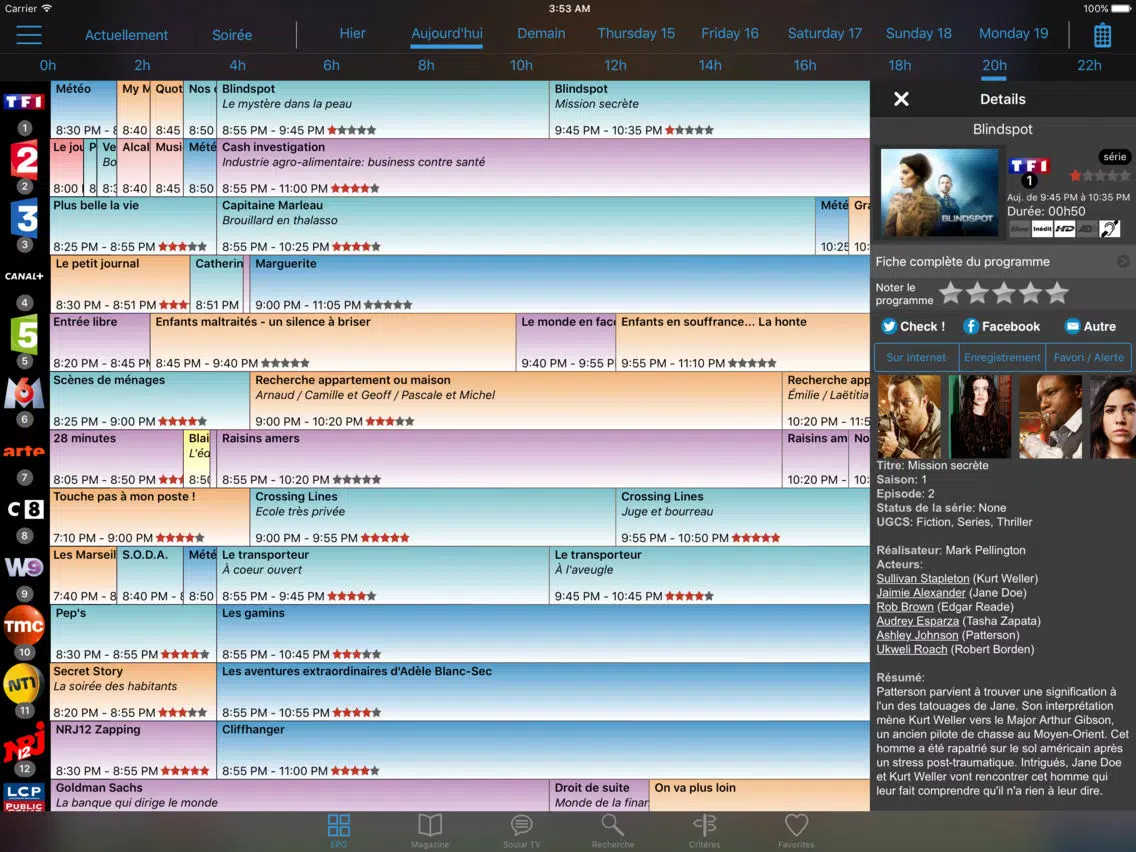Select the France 2 channel logo
This screenshot has width=1136, height=852.
(25, 159)
